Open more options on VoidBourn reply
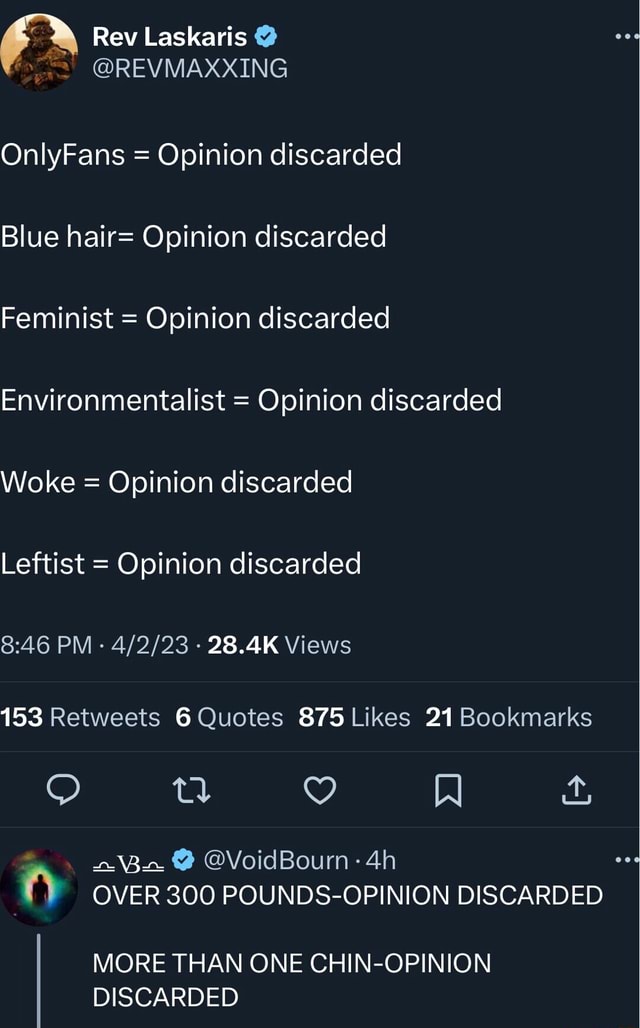 point(625,859)
